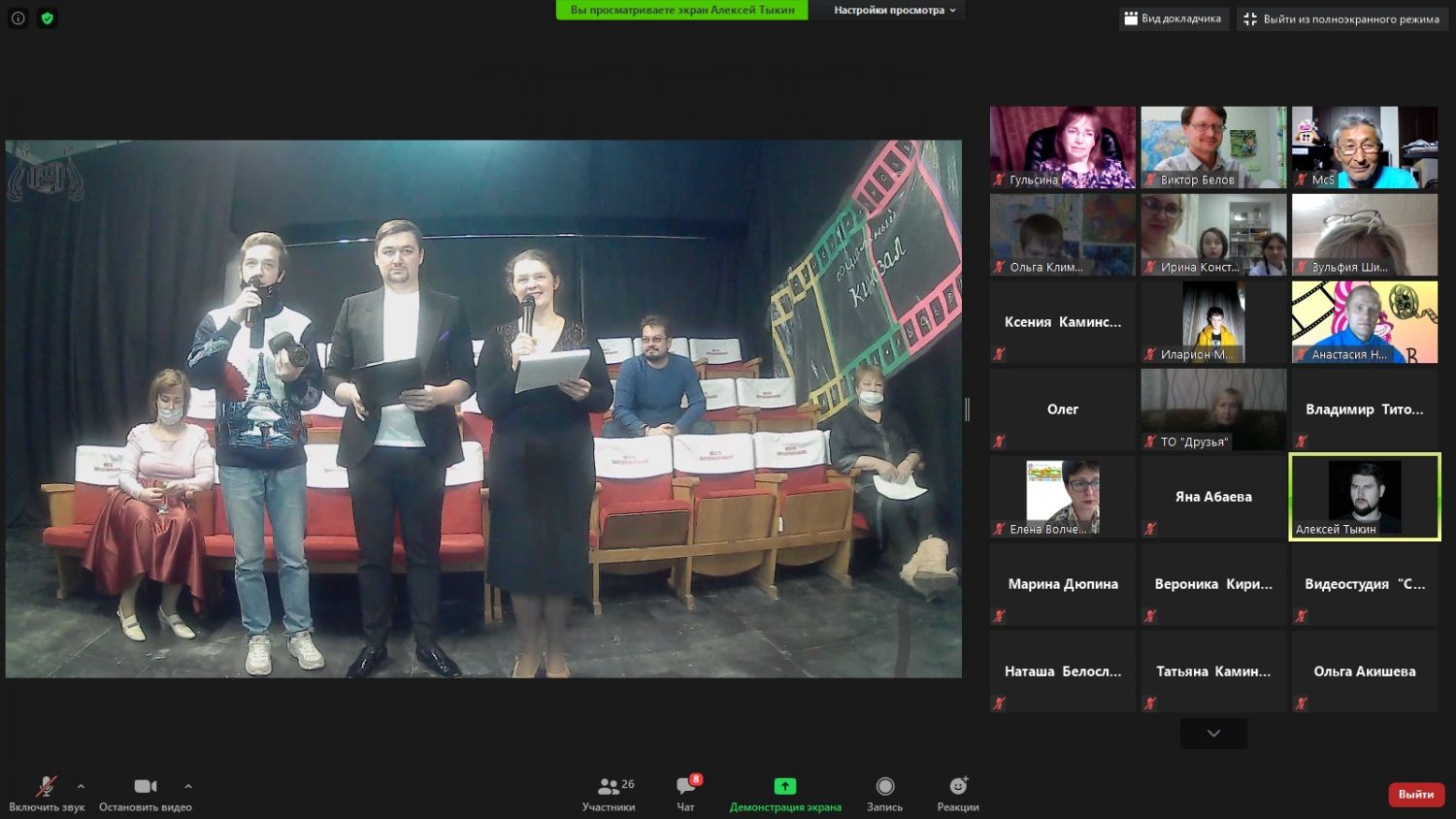This screenshot has width=1456, height=819.
Task: Open Настройки просмотра dropdown
Action: [894, 10]
